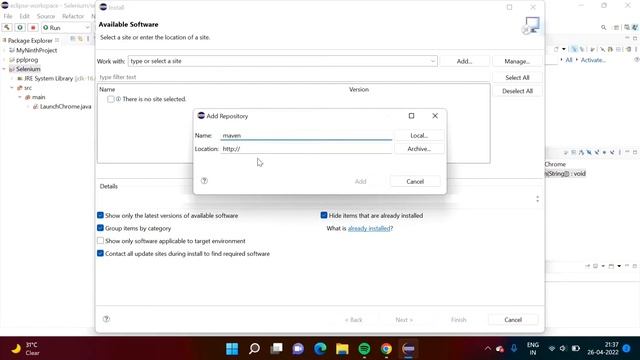640x360 pixels.
Task: Click the Local... button in Add Repository
Action: (x=419, y=136)
